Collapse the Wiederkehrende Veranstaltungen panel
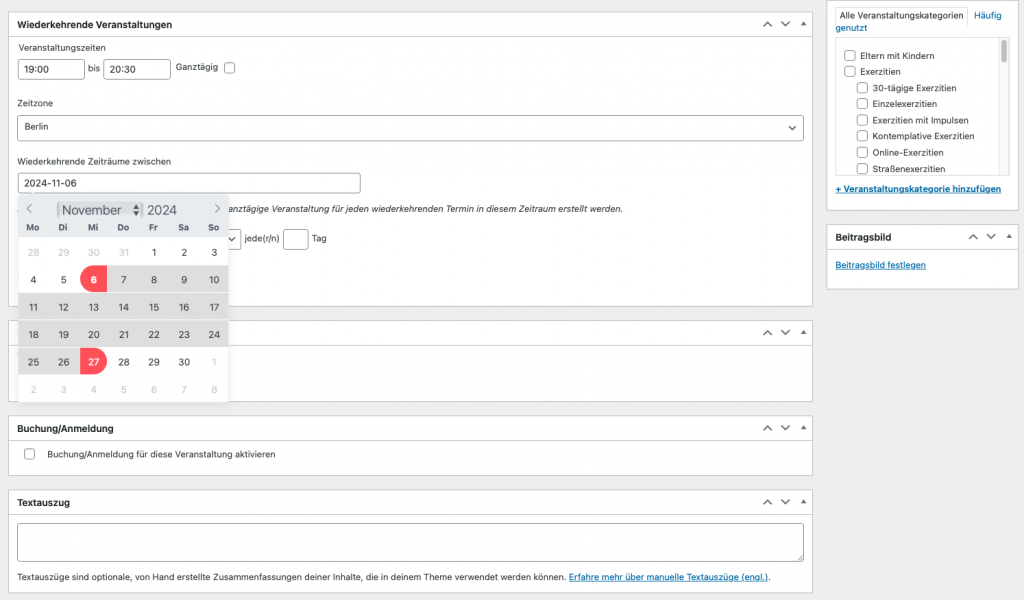Viewport: 1024px width, 600px height. tap(803, 24)
